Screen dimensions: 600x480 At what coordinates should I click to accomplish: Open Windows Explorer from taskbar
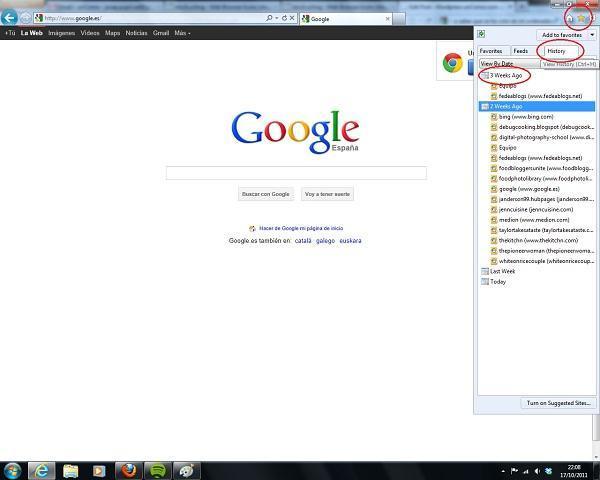click(x=70, y=471)
